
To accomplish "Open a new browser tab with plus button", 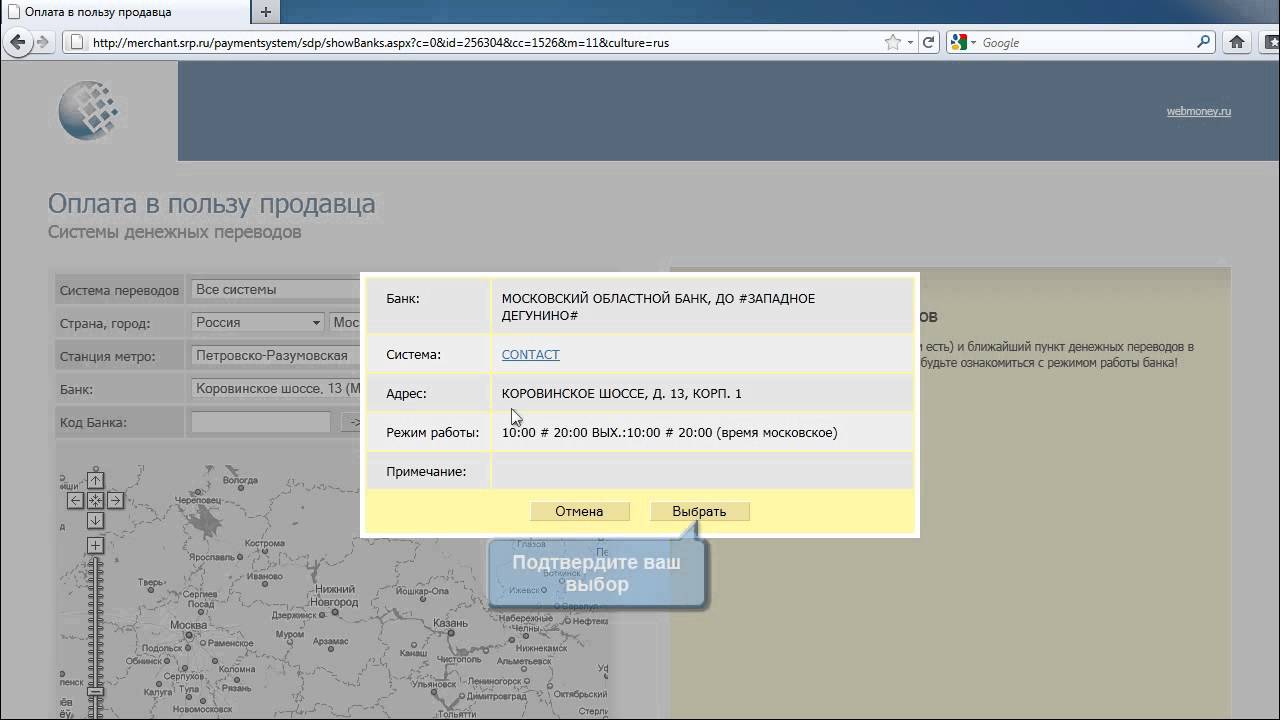I will pyautogui.click(x=266, y=12).
